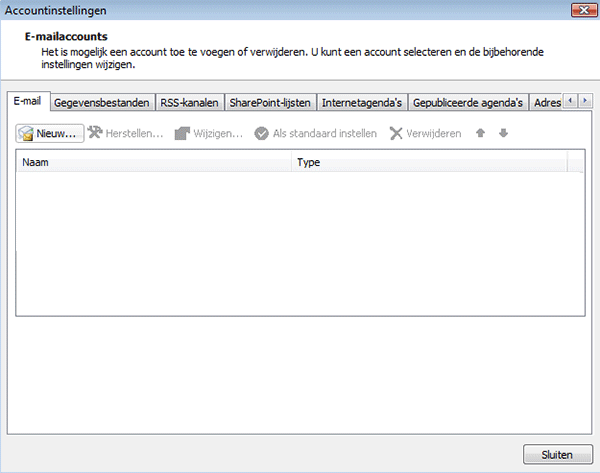Move account up with the up arrow
The image size is (600, 473).
[481, 133]
